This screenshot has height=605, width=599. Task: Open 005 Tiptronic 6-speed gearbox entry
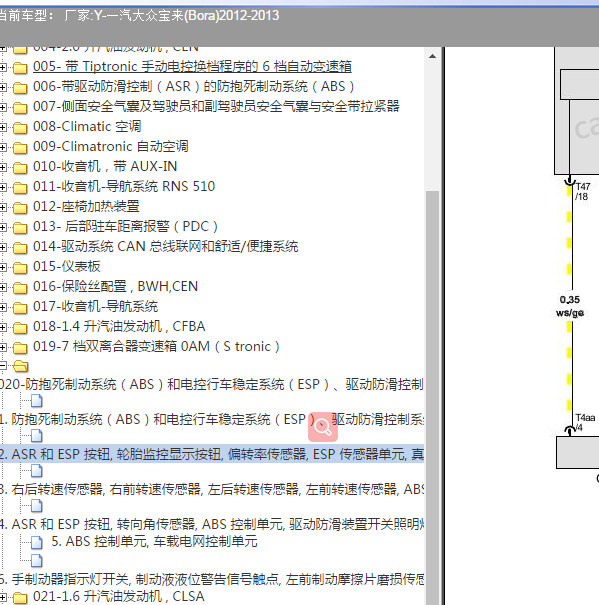point(192,66)
